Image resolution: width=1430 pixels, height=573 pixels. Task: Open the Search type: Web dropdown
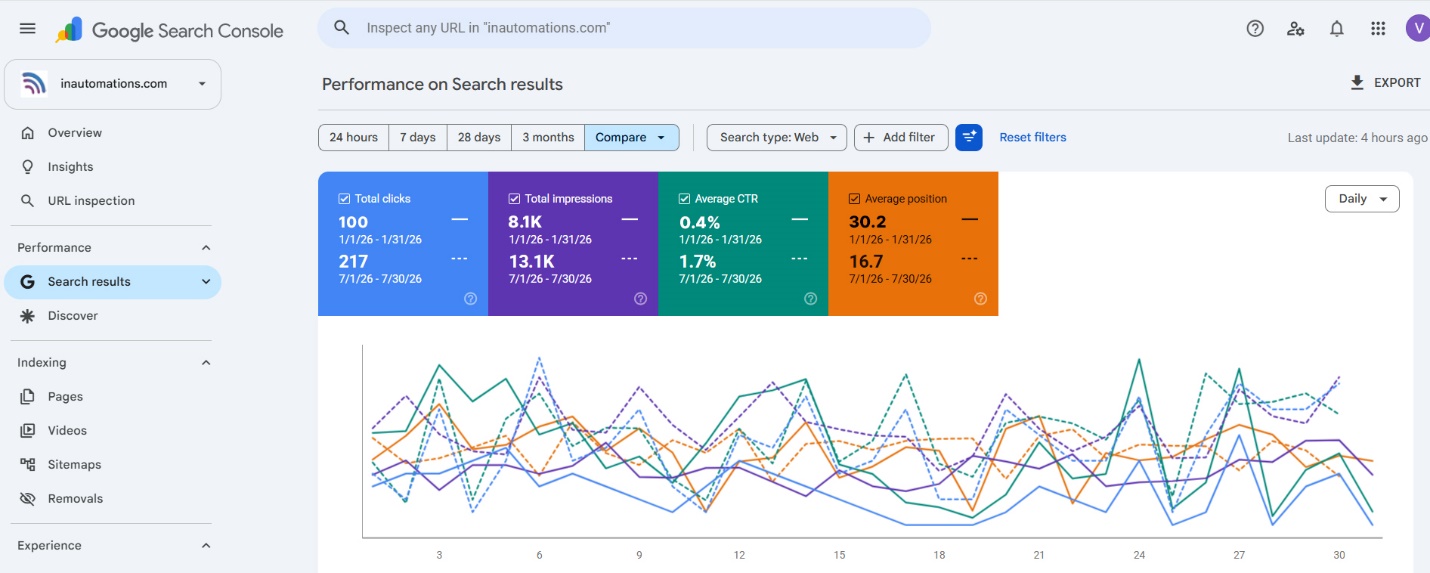(777, 137)
